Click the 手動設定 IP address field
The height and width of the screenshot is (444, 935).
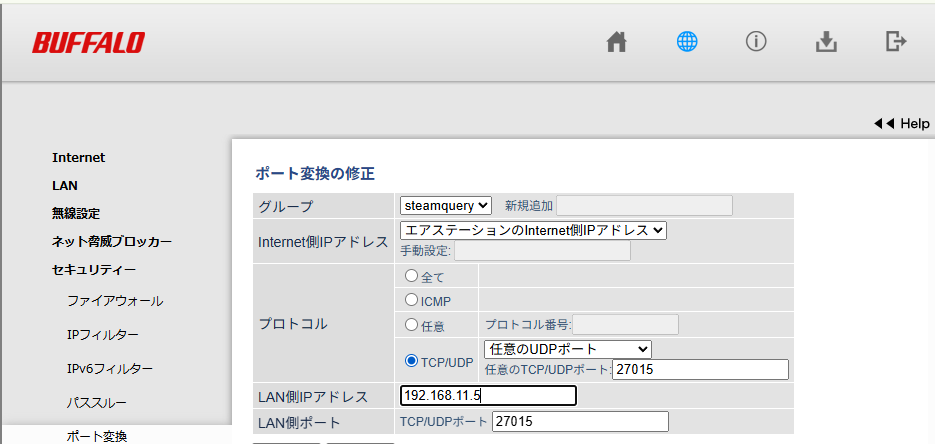542,251
